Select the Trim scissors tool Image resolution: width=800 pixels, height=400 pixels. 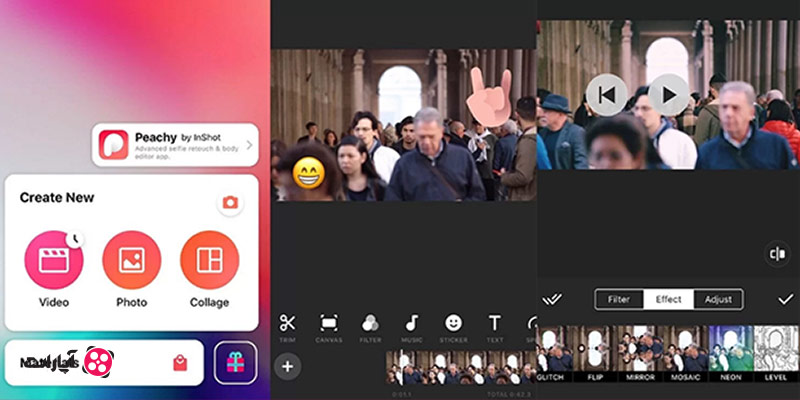[287, 328]
